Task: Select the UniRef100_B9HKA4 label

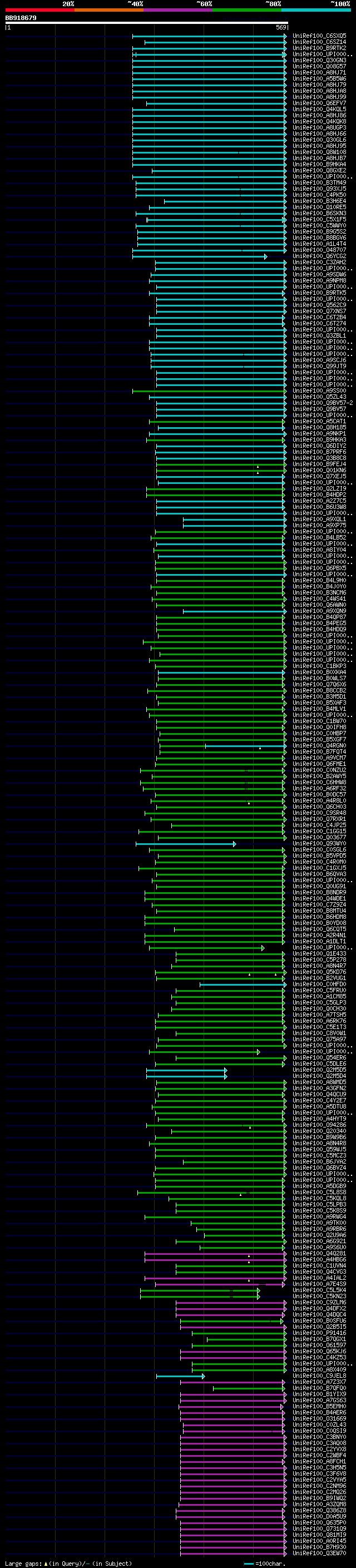Action: click(319, 164)
